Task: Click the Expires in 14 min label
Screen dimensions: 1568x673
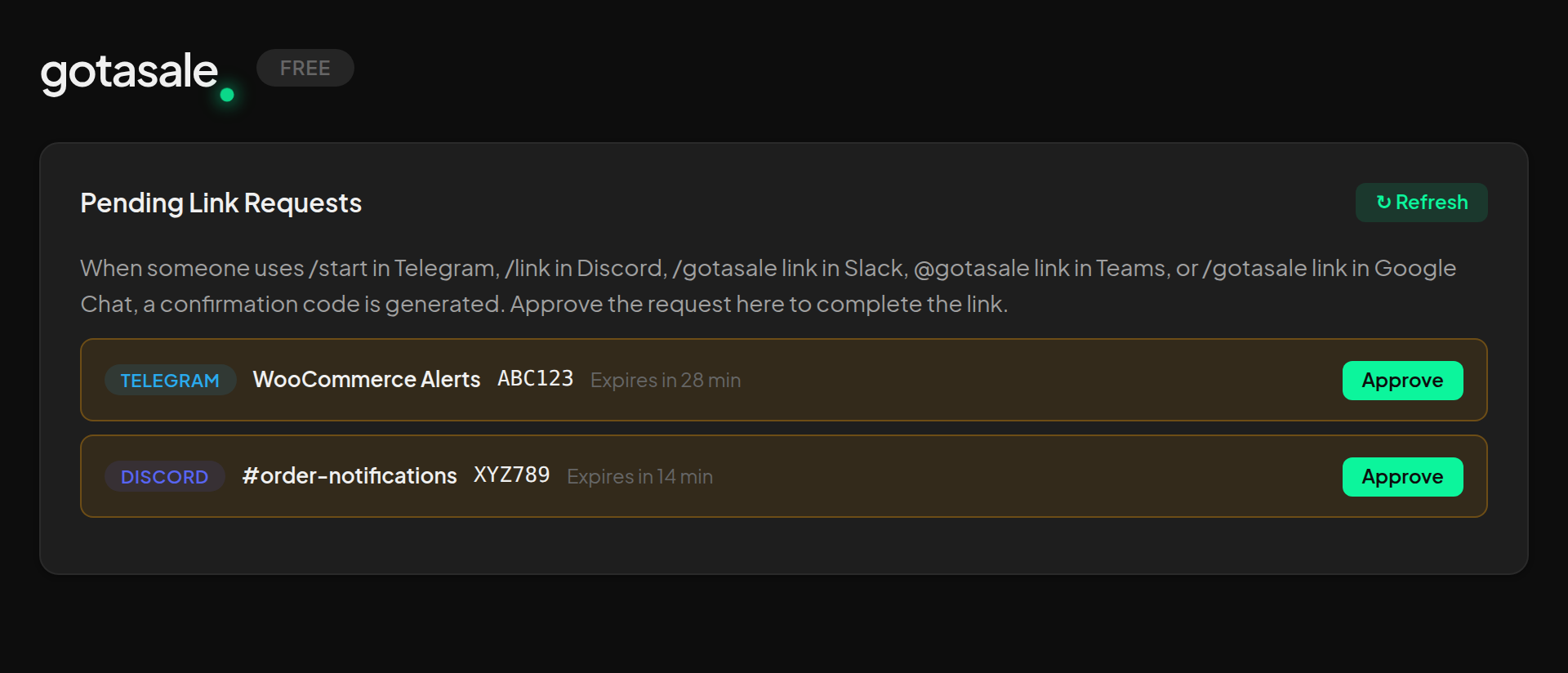Action: 639,476
